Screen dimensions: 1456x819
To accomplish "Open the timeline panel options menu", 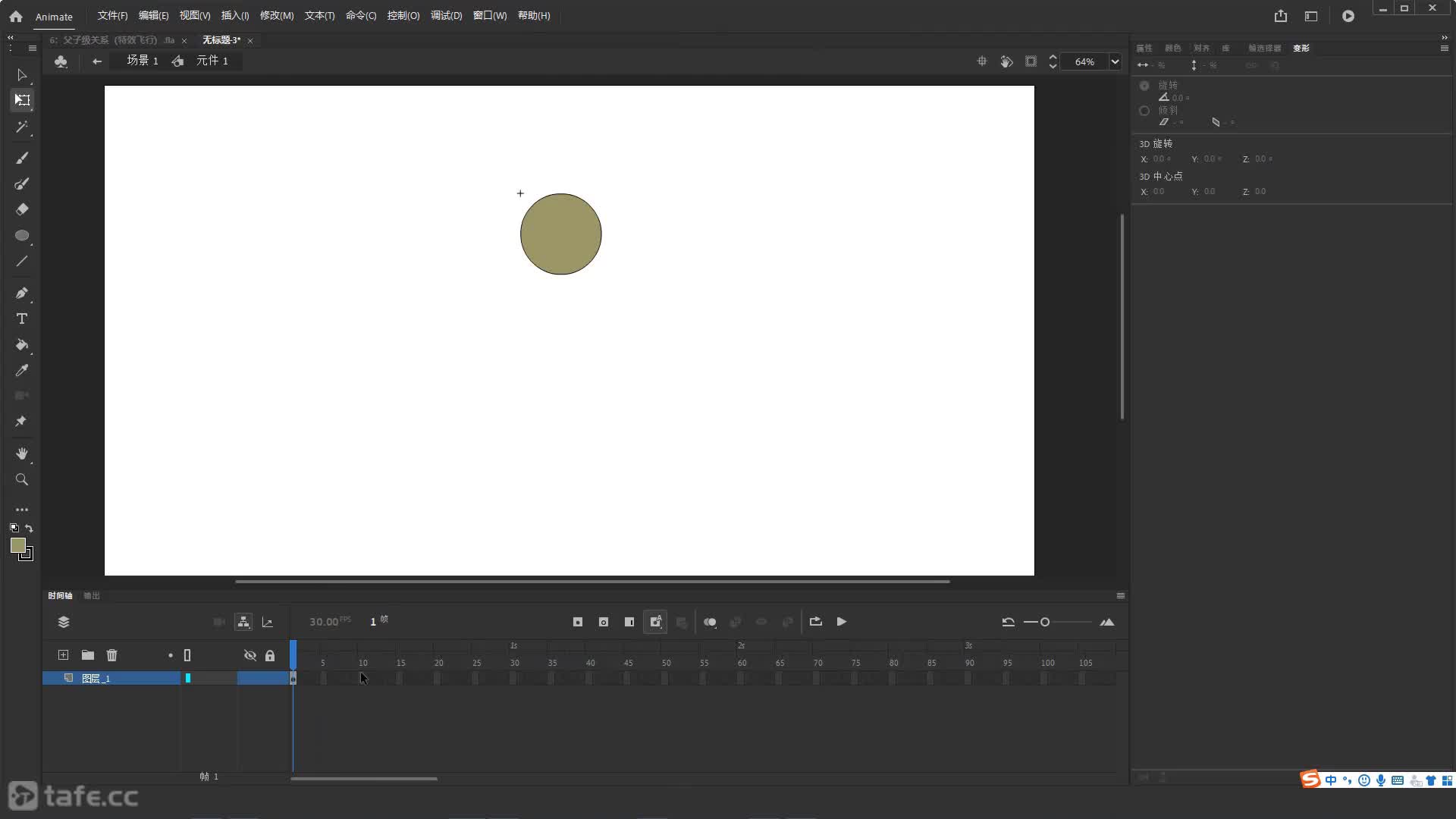I will pyautogui.click(x=1121, y=595).
